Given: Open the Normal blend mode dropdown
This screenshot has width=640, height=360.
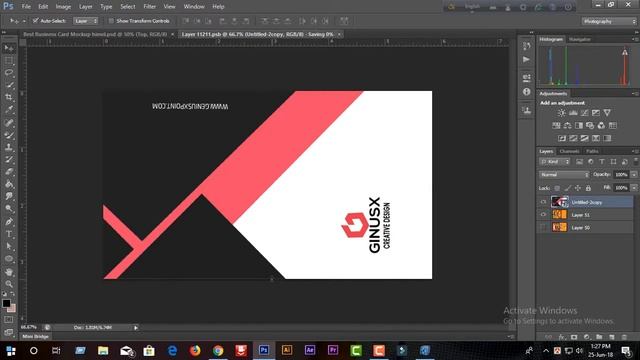Looking at the screenshot, I should 564,175.
